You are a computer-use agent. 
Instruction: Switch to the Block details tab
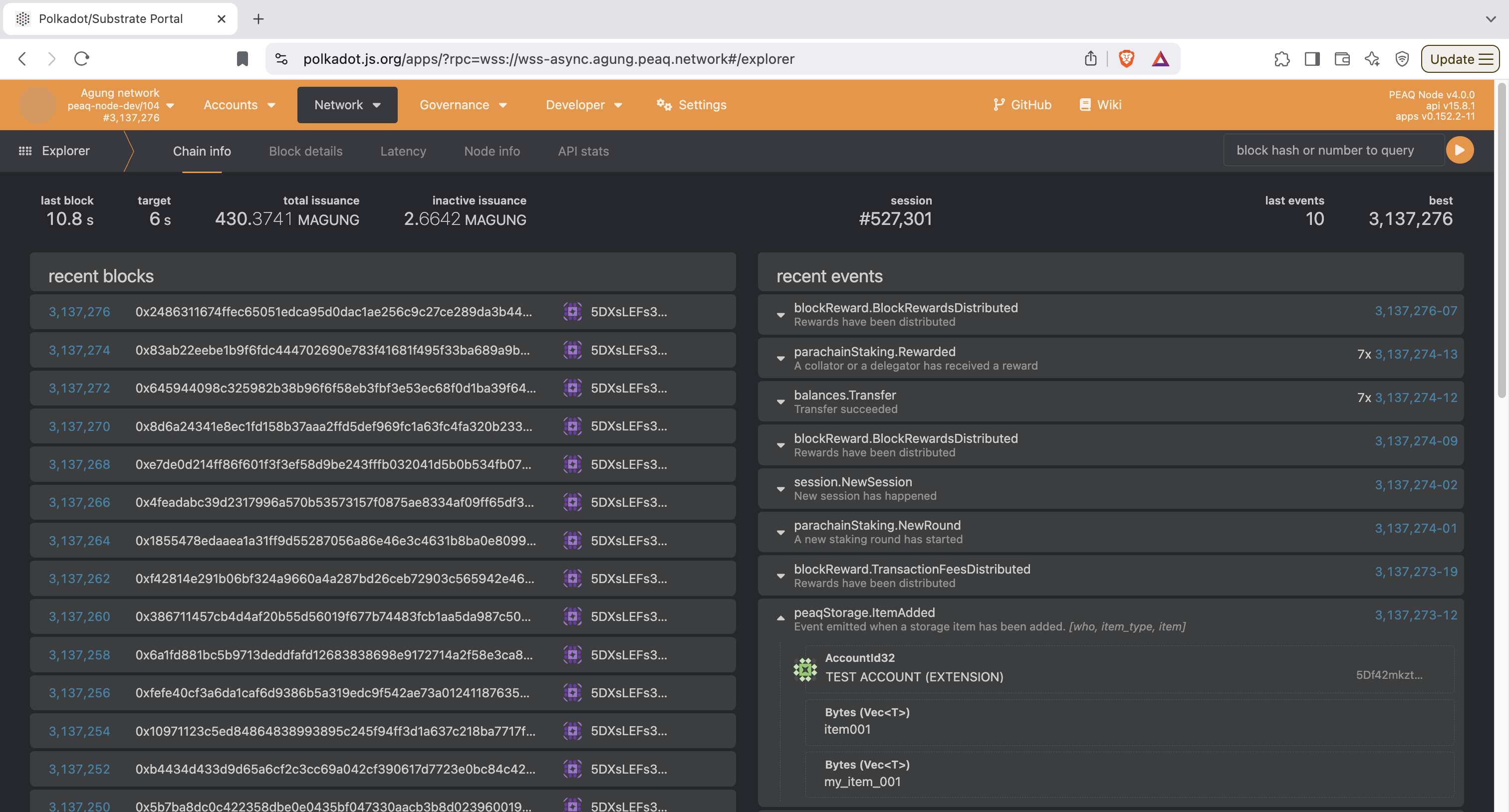pyautogui.click(x=305, y=151)
